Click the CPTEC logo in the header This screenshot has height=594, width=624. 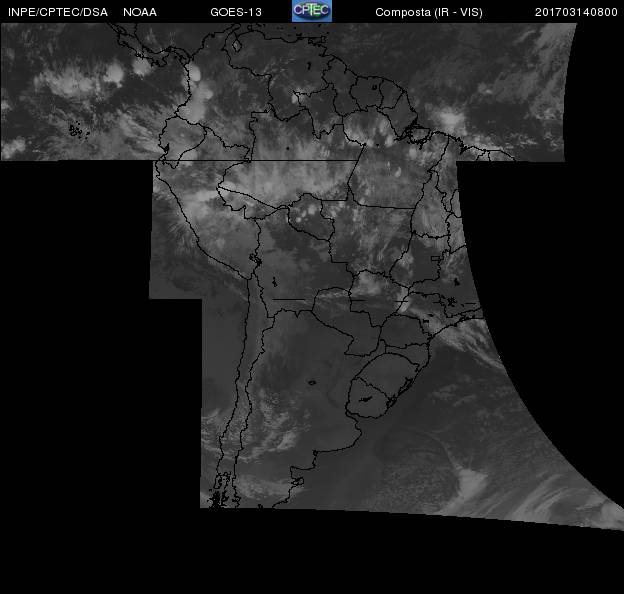(312, 11)
